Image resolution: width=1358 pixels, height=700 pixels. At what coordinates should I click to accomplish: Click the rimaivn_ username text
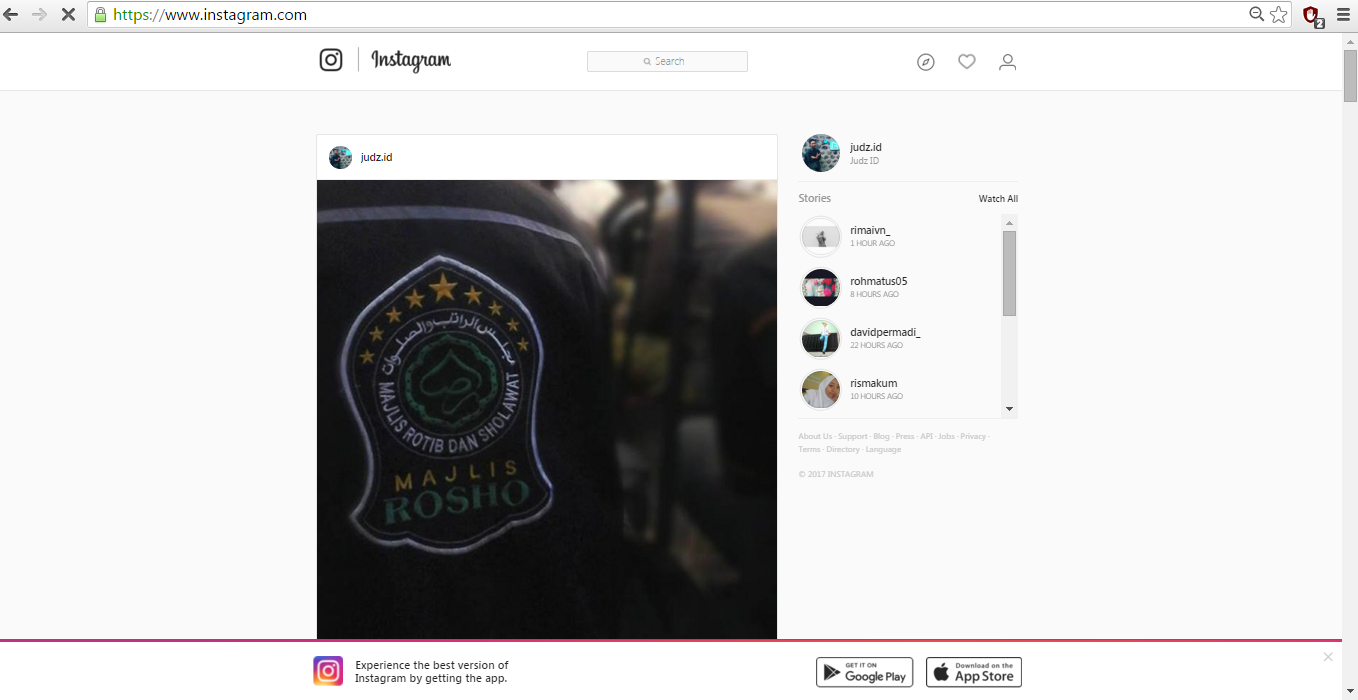pyautogui.click(x=870, y=231)
